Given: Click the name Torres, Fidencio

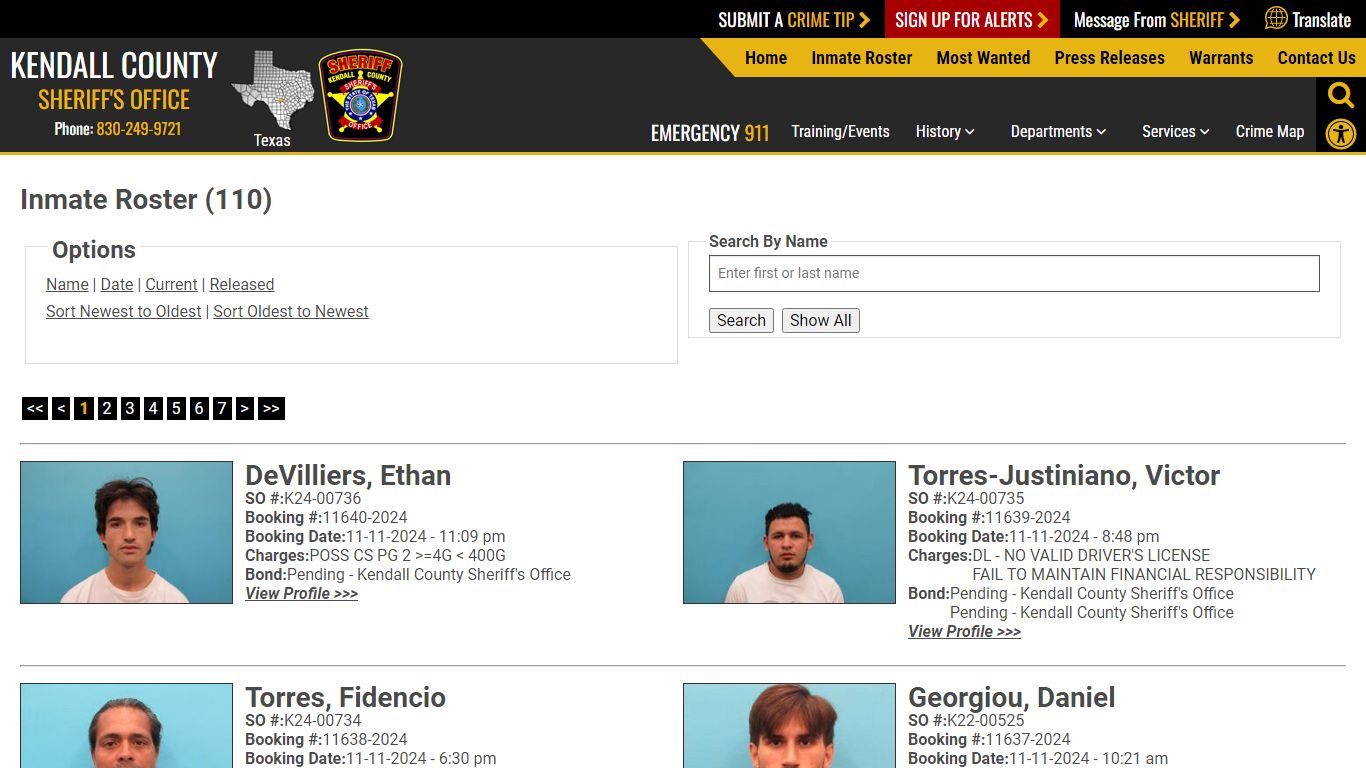Looking at the screenshot, I should [x=345, y=697].
